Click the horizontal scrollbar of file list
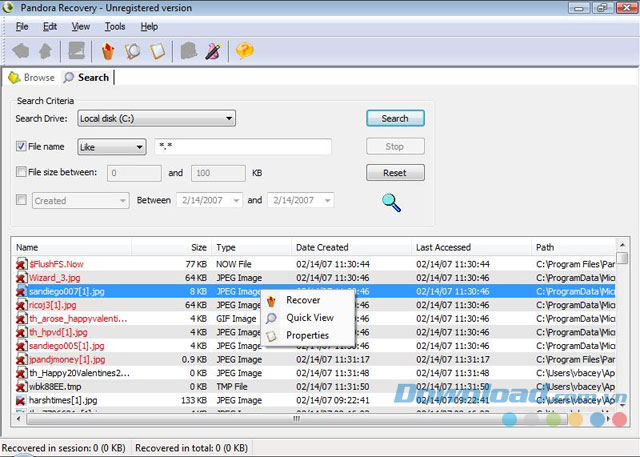The height and width of the screenshot is (457, 640). pyautogui.click(x=300, y=420)
